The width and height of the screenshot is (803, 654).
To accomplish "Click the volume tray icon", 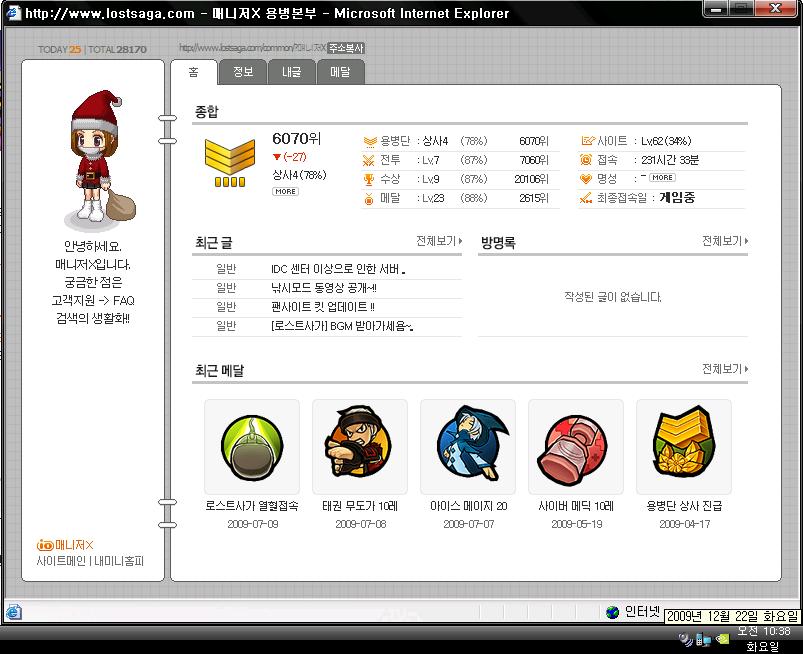I will pyautogui.click(x=686, y=639).
